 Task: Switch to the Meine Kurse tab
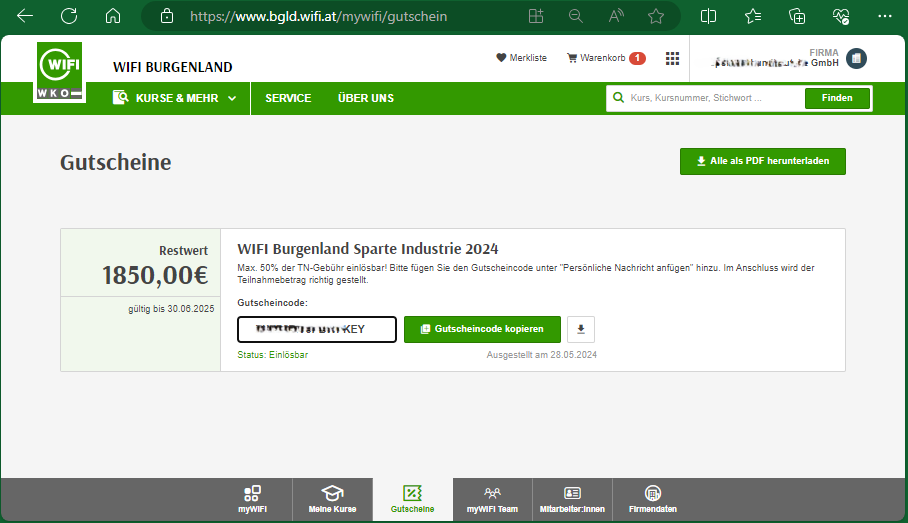coord(332,499)
